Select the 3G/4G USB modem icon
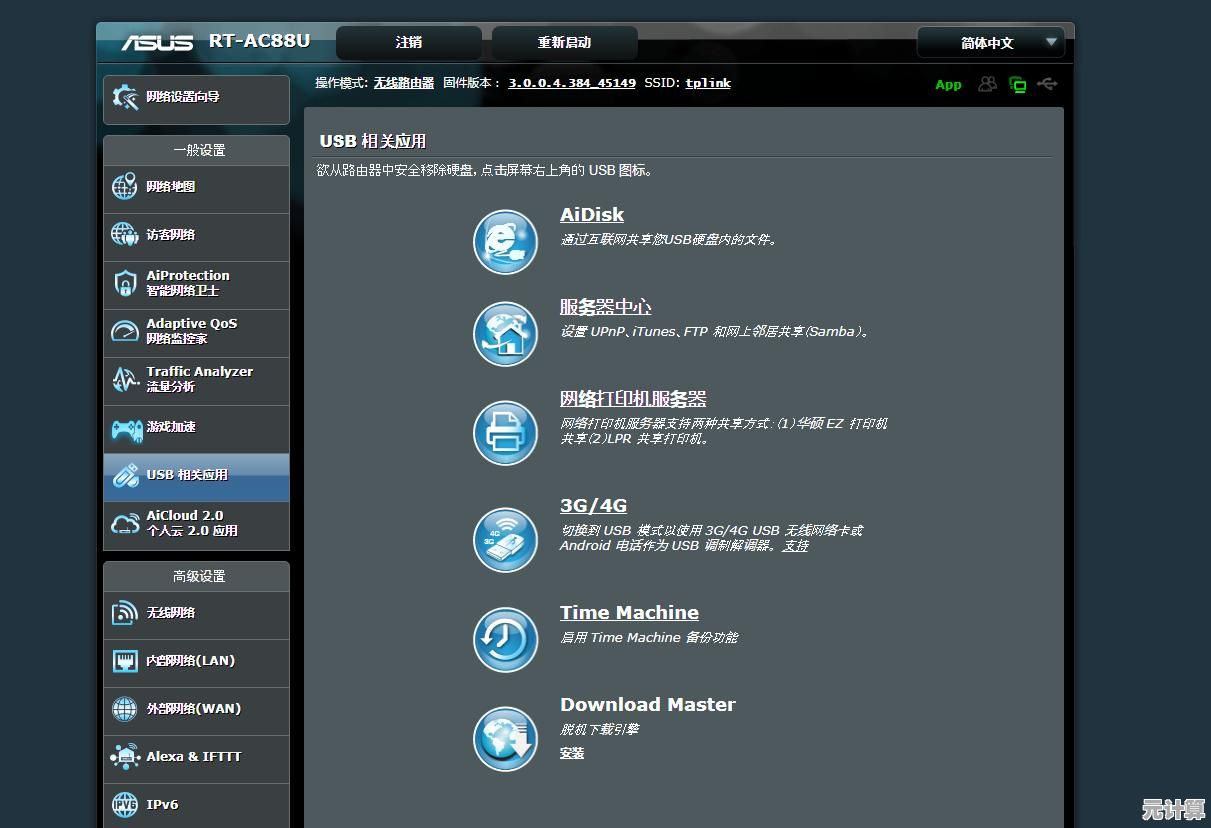1211x828 pixels. coord(505,540)
